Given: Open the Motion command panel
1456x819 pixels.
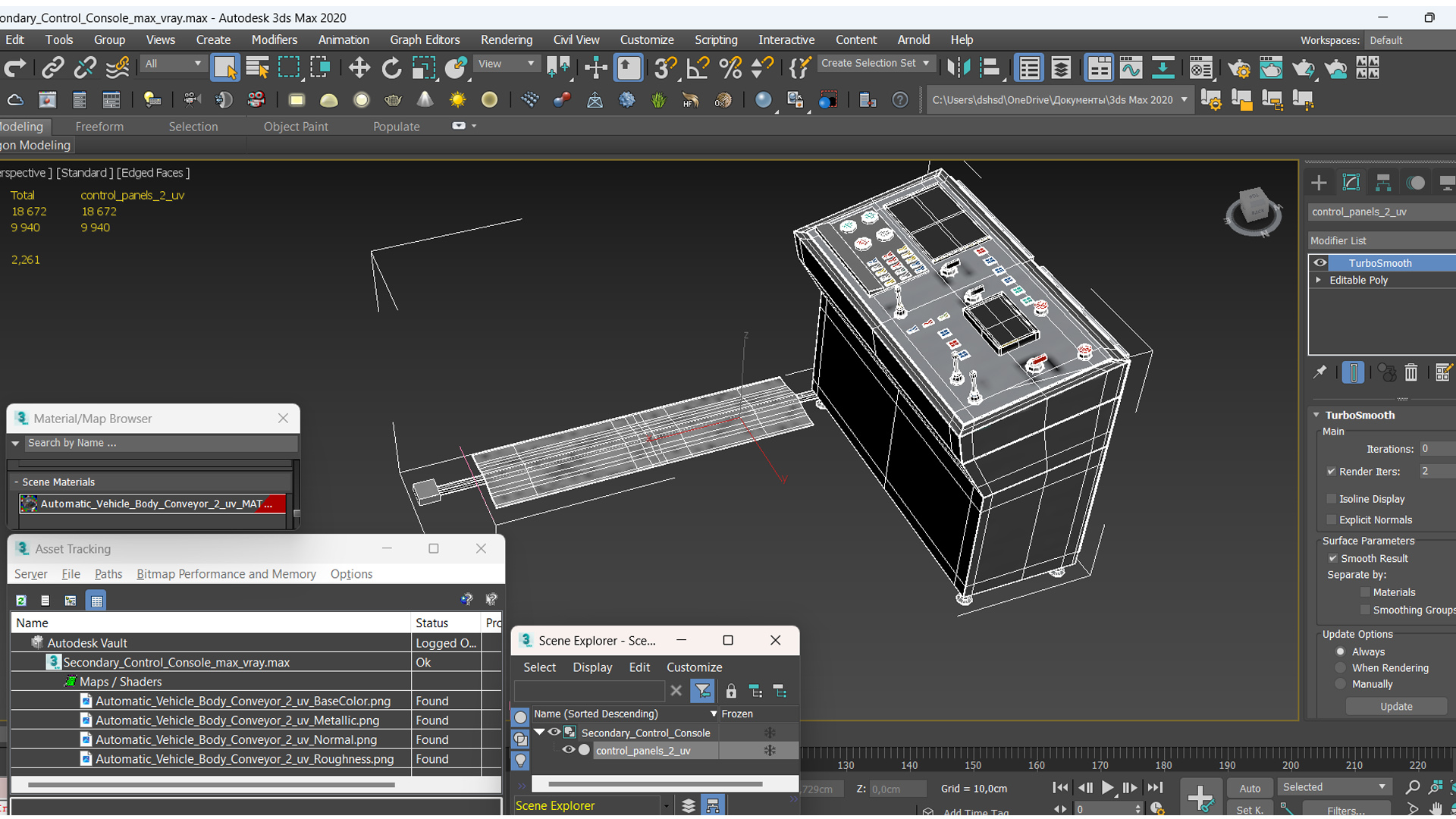Looking at the screenshot, I should tap(1415, 183).
